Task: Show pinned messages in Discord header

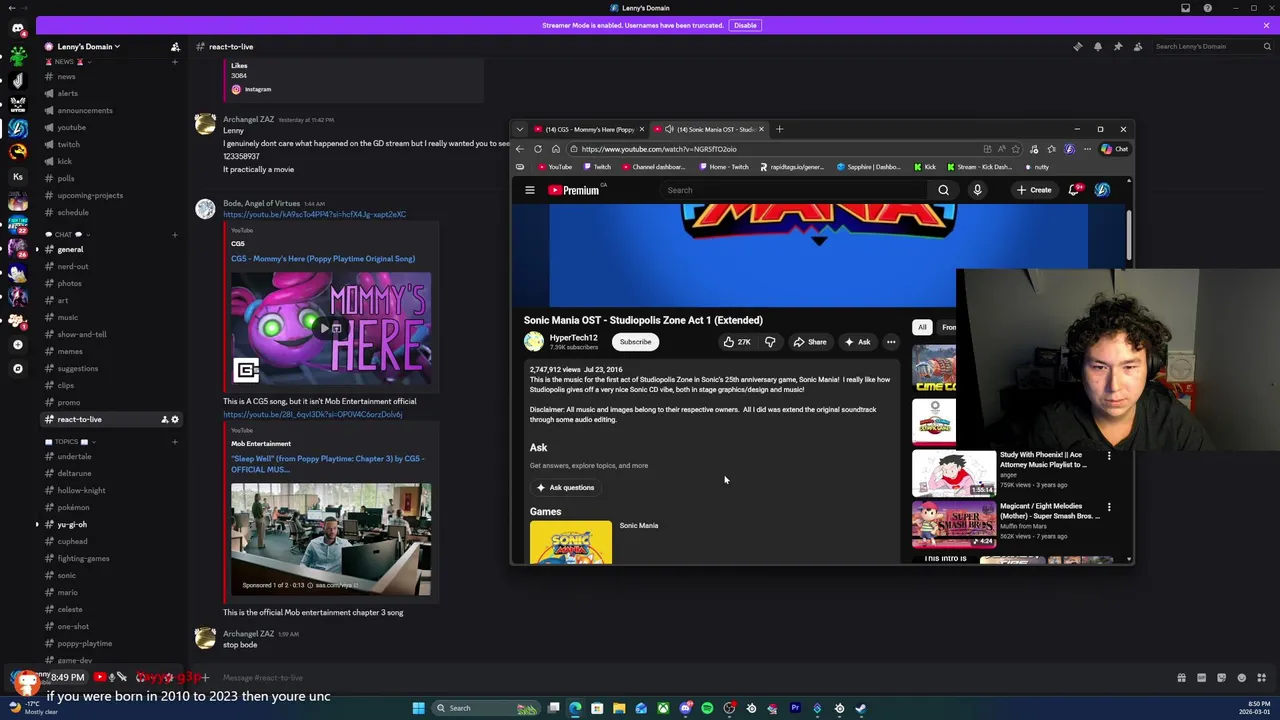Action: 1118,46
